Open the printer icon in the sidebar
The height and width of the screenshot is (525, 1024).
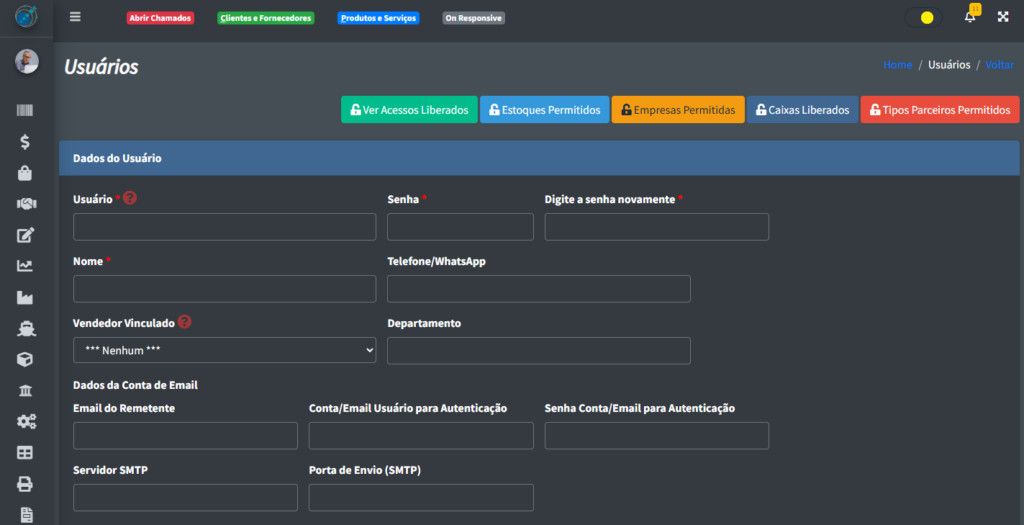(x=26, y=484)
